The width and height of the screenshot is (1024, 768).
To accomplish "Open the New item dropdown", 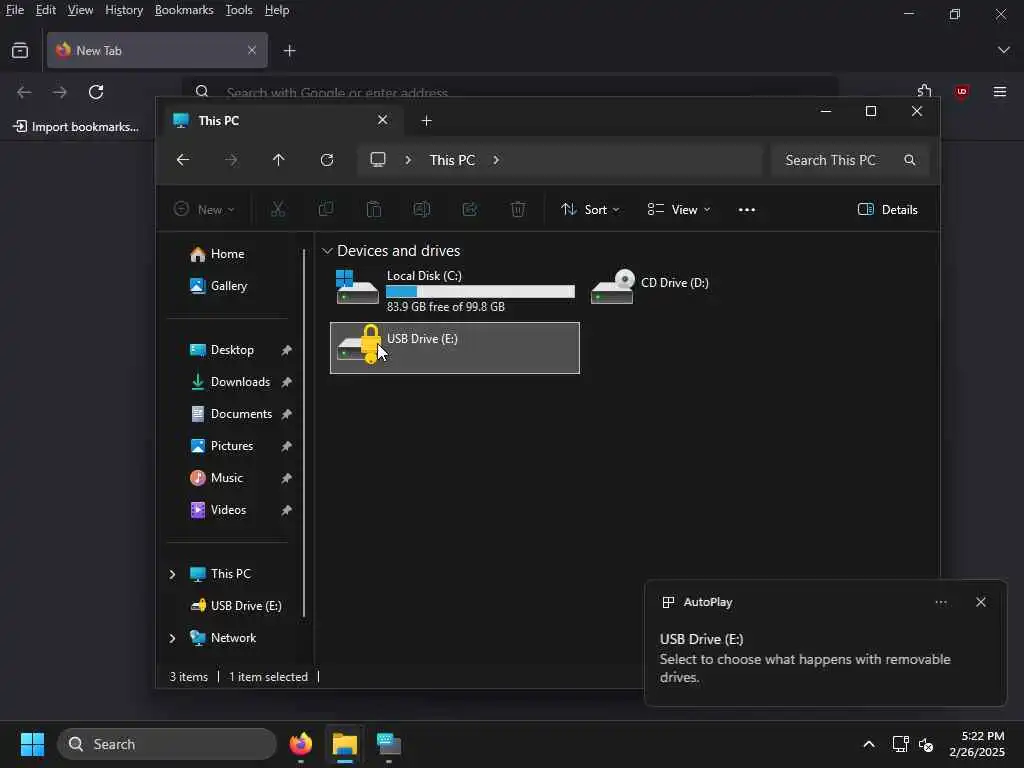I will coord(204,210).
